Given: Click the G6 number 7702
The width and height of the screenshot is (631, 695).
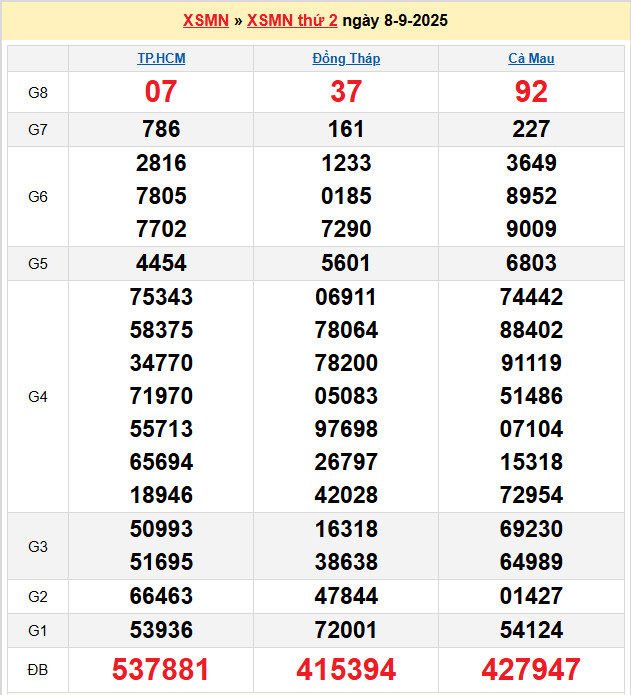Looking at the screenshot, I should point(161,229).
